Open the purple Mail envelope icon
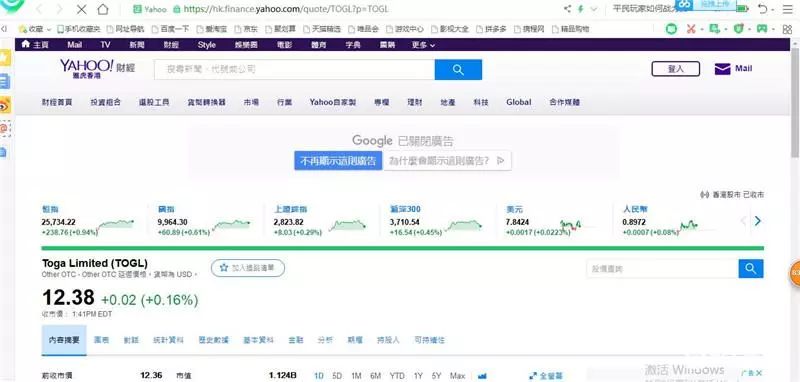 pyautogui.click(x=722, y=69)
